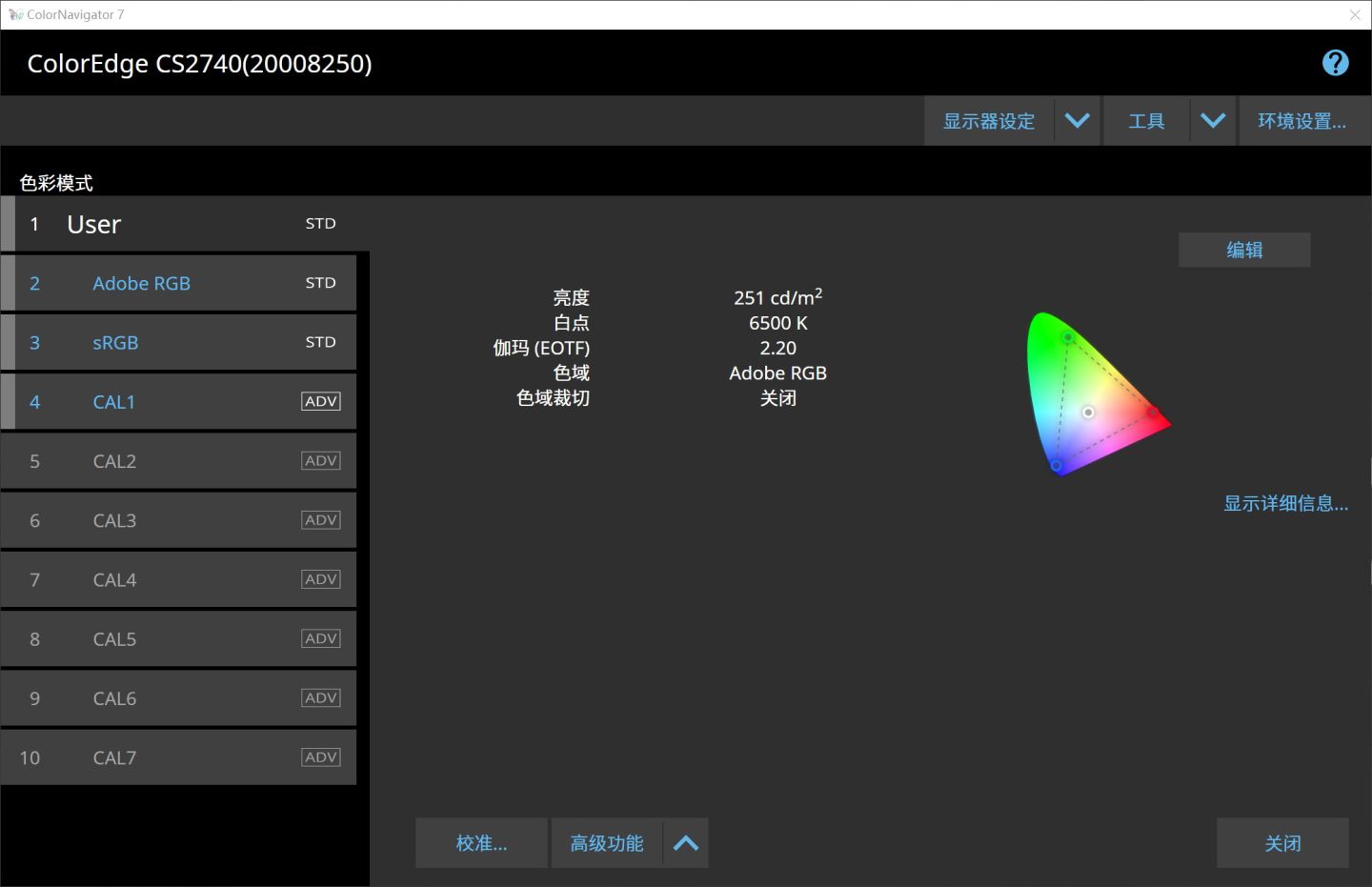Click the blue vertex on the chromaticity triangle
Viewport: 1372px width, 887px height.
(1058, 465)
